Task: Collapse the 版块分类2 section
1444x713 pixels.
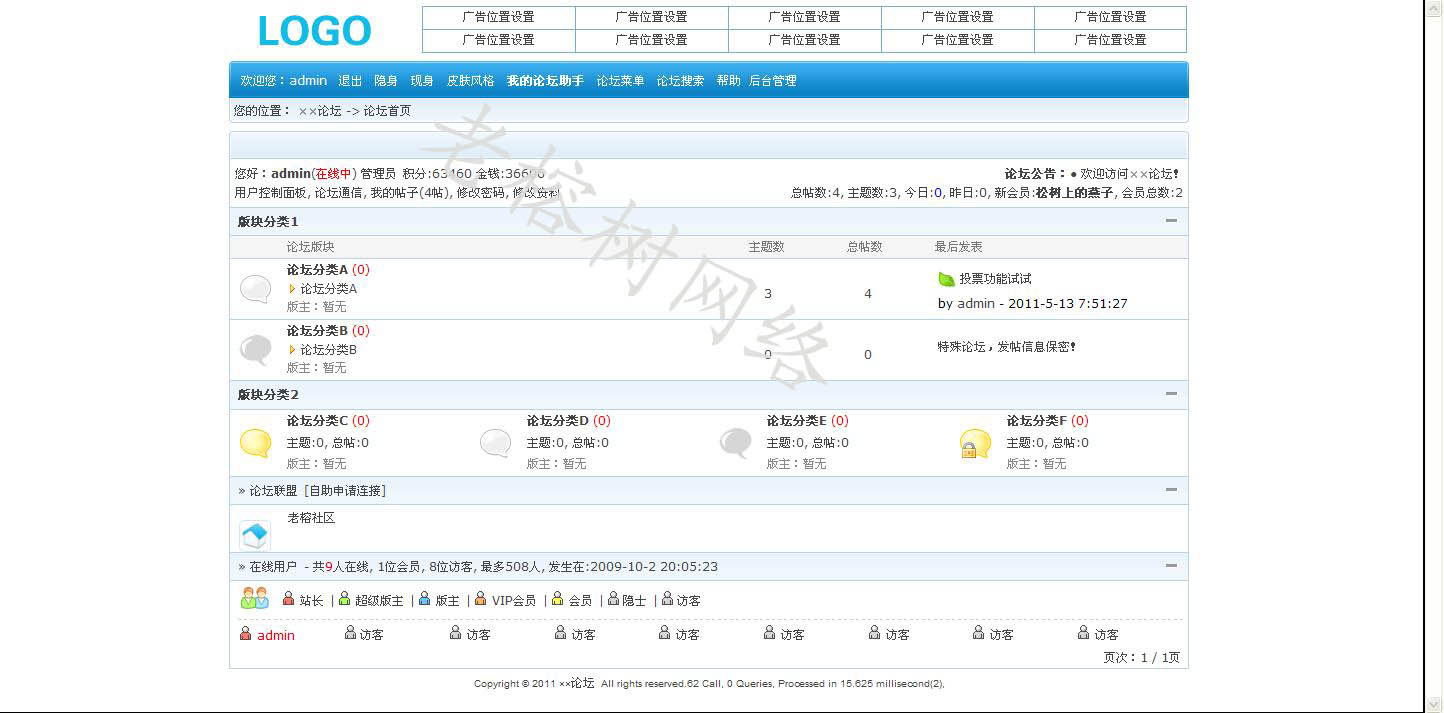Action: click(1171, 394)
